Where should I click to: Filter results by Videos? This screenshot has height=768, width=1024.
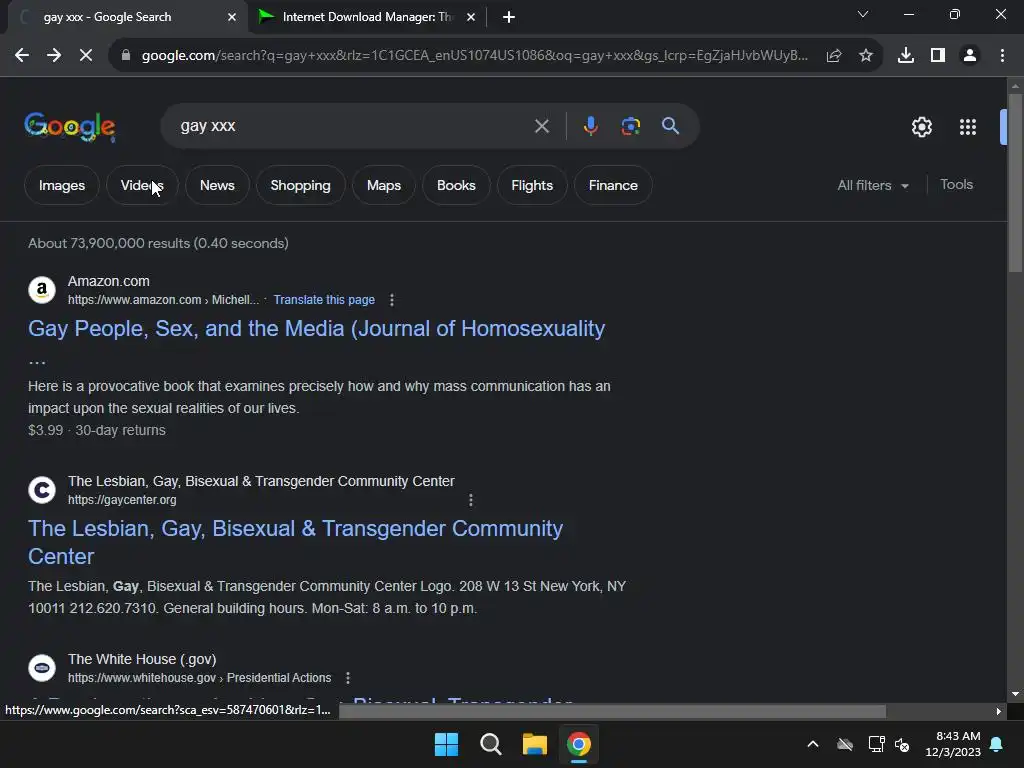142,185
